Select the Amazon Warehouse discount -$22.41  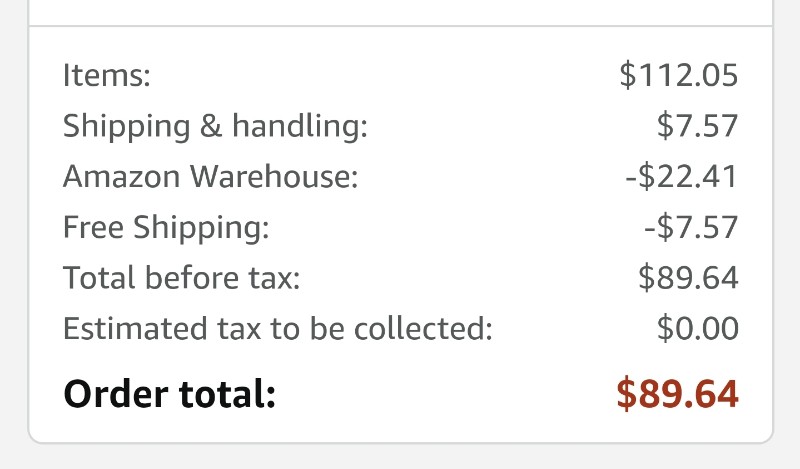(x=682, y=177)
